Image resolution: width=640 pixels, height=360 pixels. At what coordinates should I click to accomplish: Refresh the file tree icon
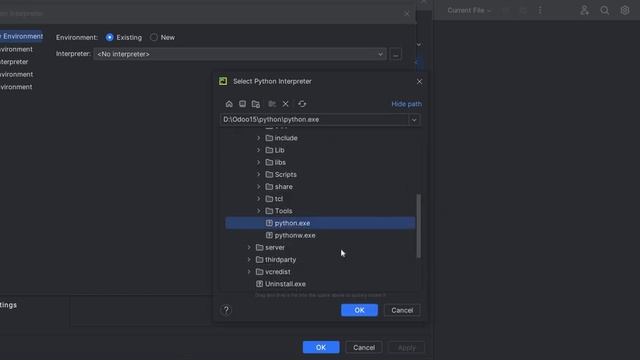click(x=302, y=104)
